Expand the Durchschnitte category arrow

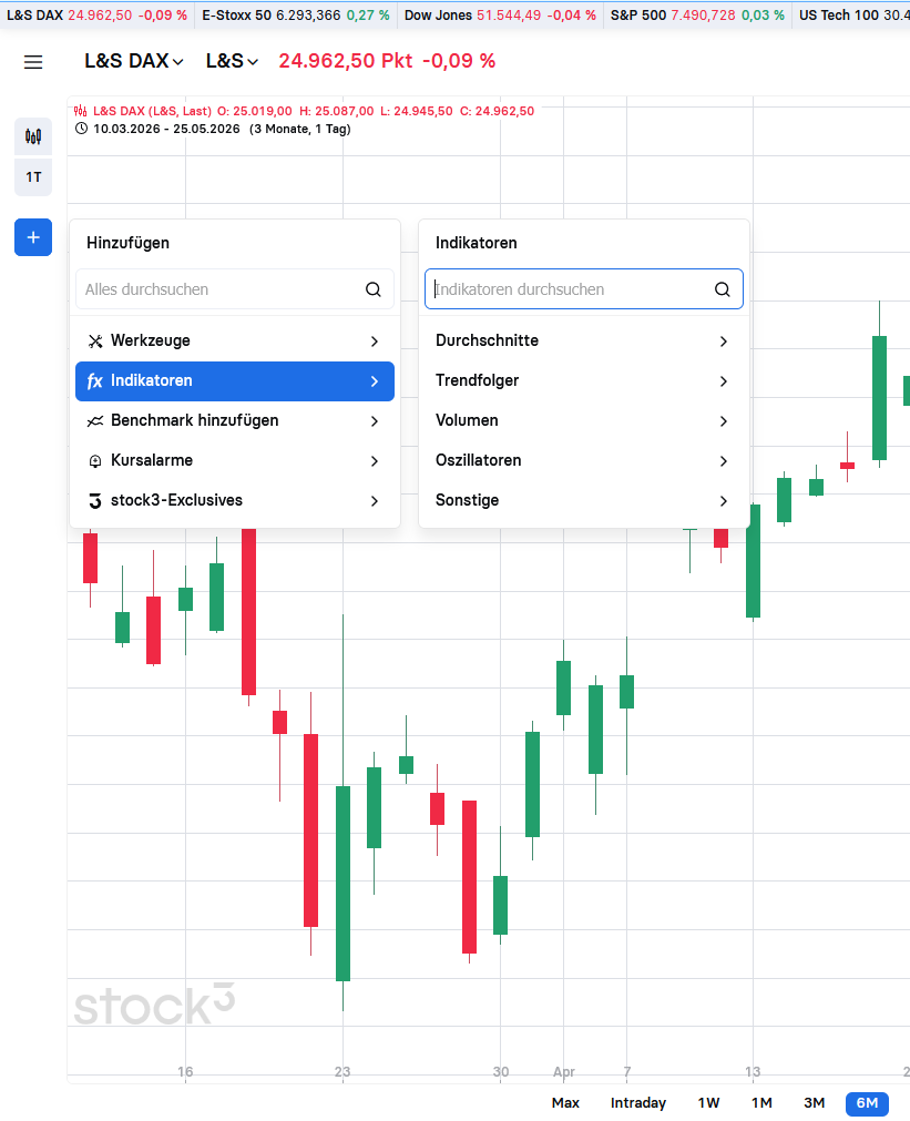[x=723, y=341]
